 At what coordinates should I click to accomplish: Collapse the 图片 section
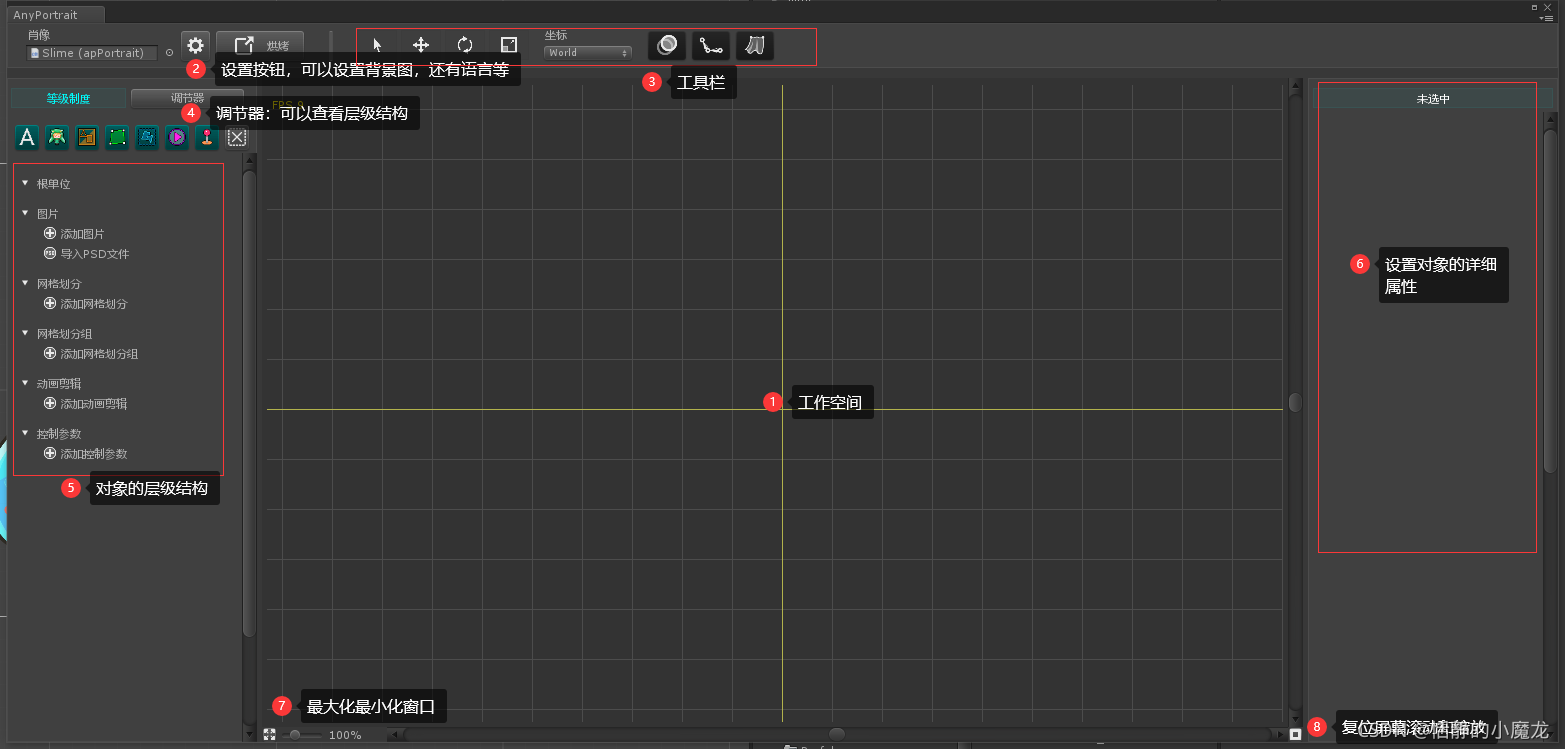pyautogui.click(x=26, y=214)
